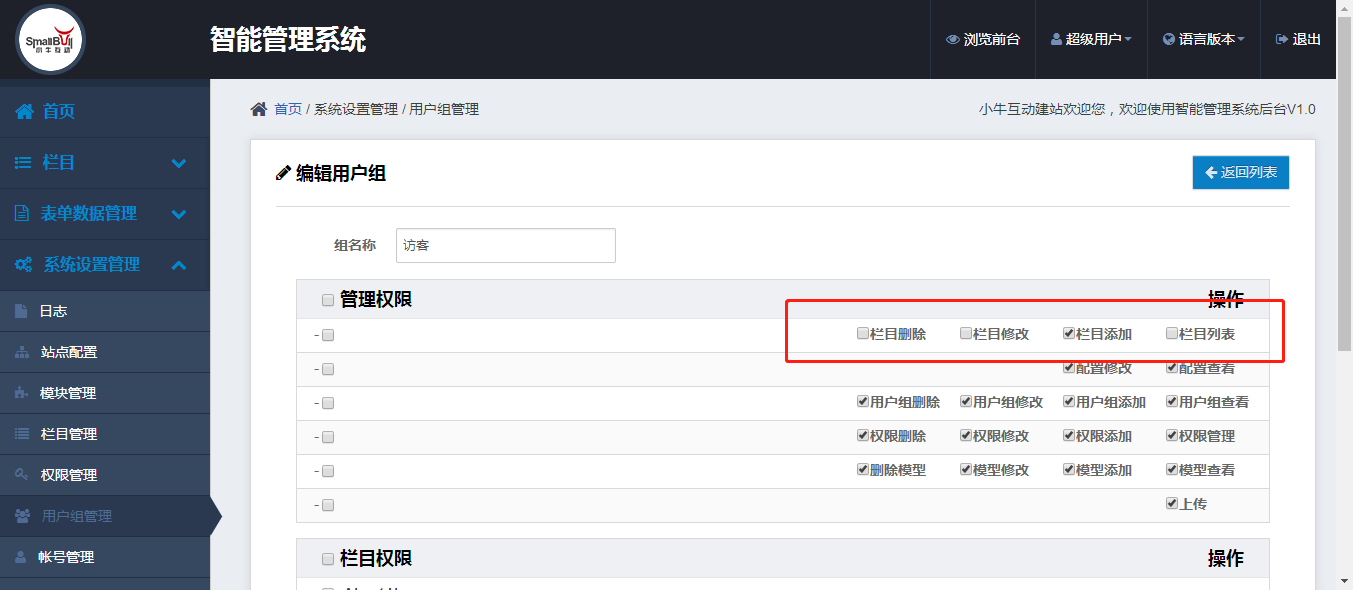Click the breadcrumb home icon

(x=259, y=108)
